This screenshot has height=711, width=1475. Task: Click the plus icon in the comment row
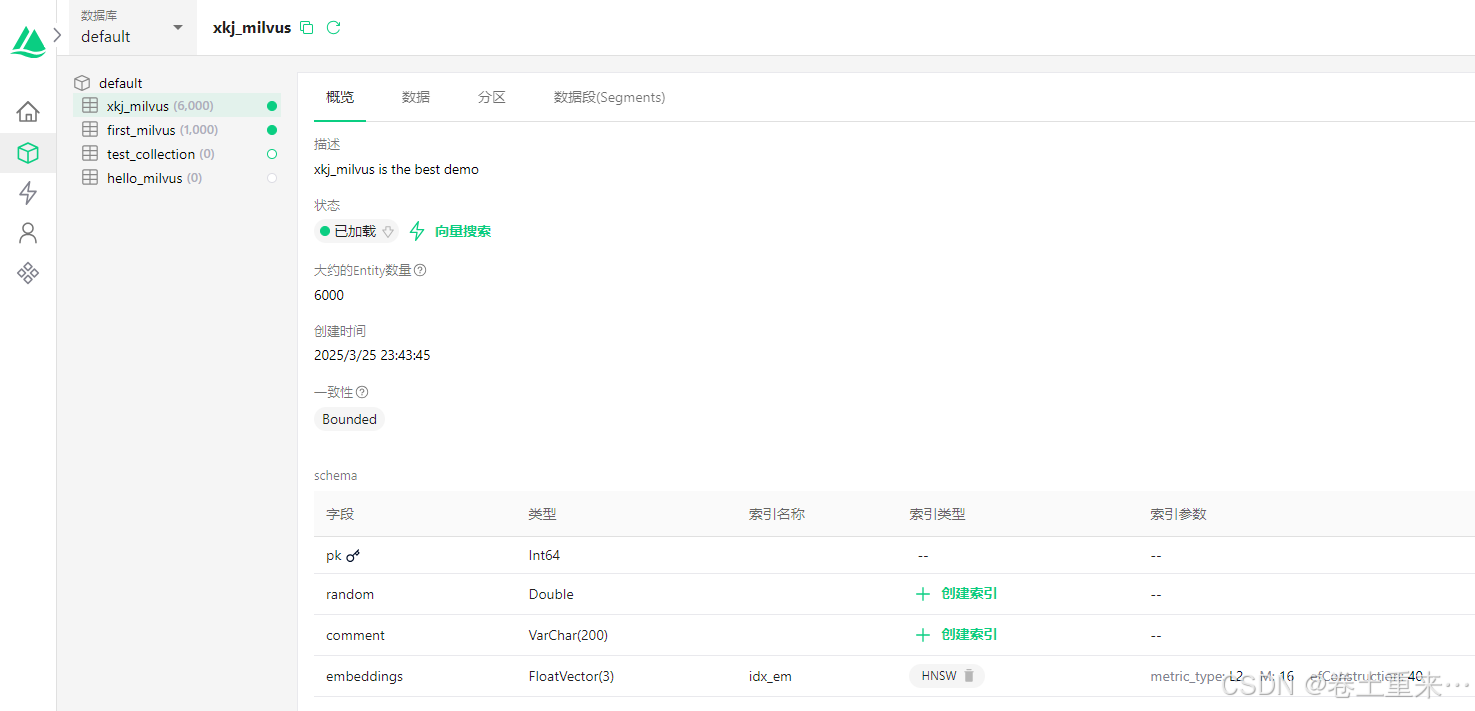coord(923,635)
